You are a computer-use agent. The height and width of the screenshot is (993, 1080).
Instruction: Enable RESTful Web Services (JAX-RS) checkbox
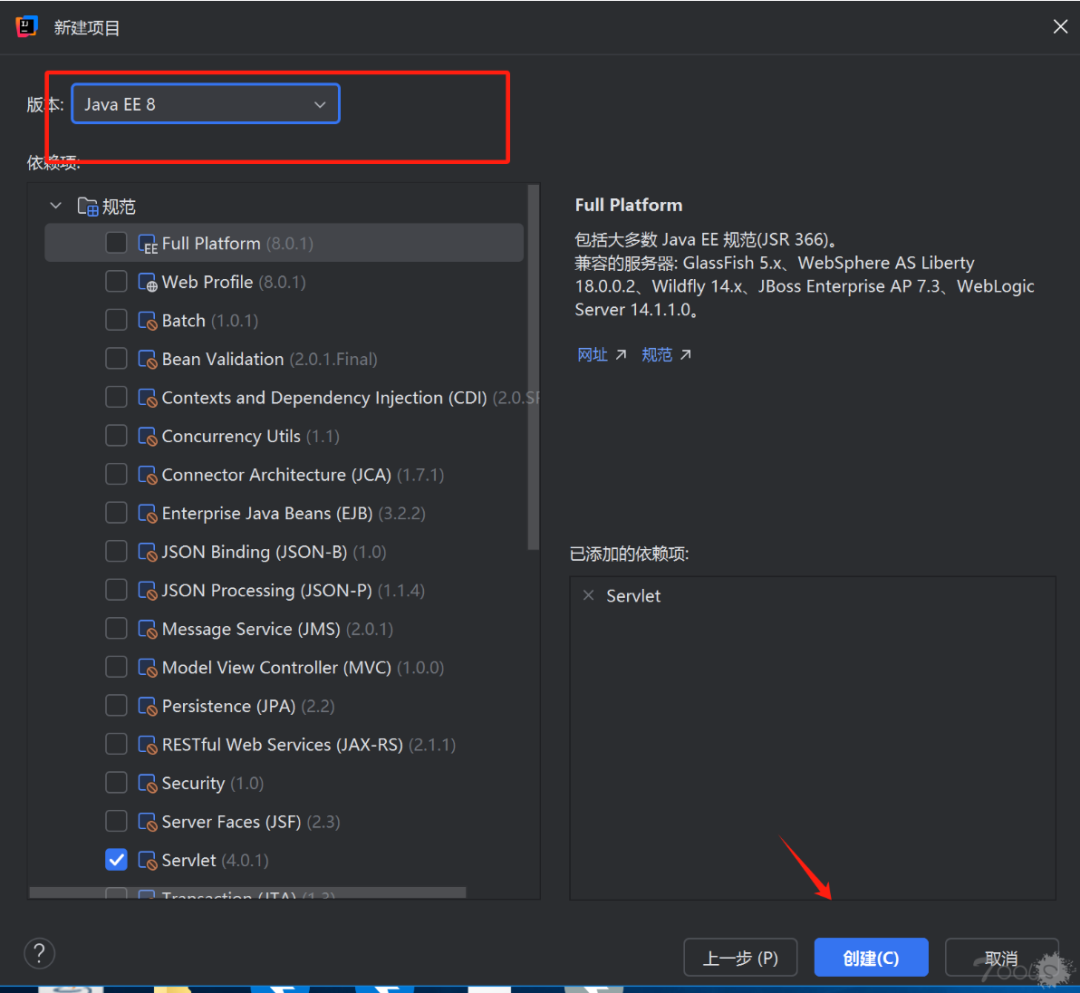coord(116,744)
